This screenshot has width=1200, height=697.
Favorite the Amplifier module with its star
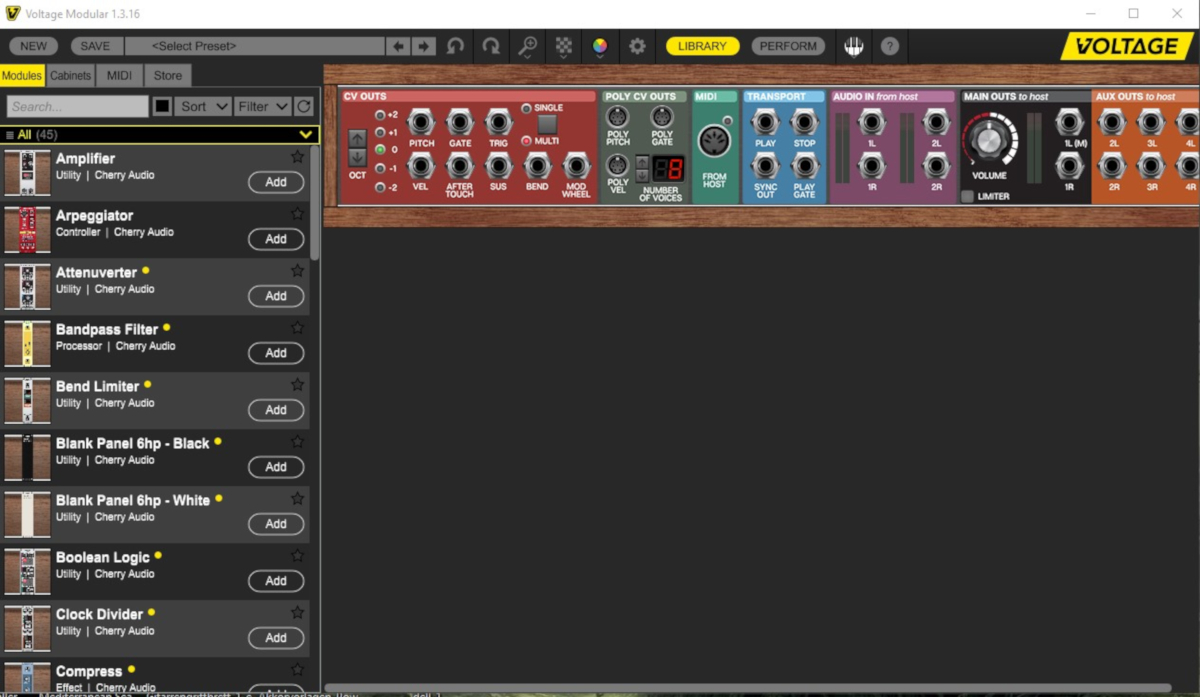coord(297,157)
